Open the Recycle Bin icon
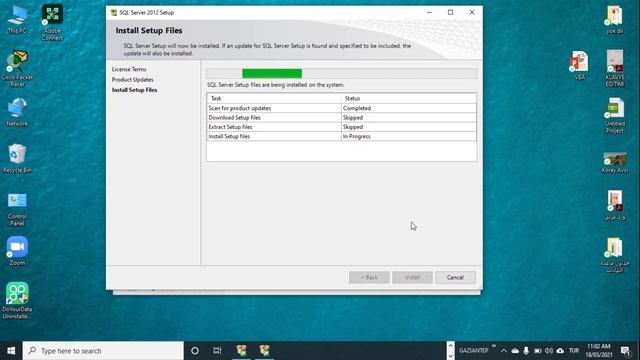This screenshot has height=360, width=640. [x=17, y=158]
